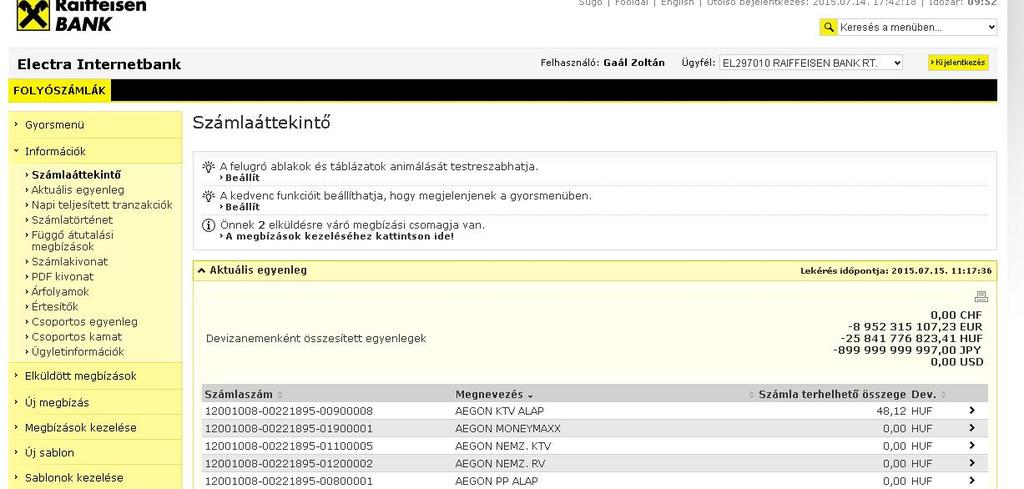This screenshot has height=489, width=1024.
Task: Open the Keresés a menüben dropdown
Action: point(917,27)
